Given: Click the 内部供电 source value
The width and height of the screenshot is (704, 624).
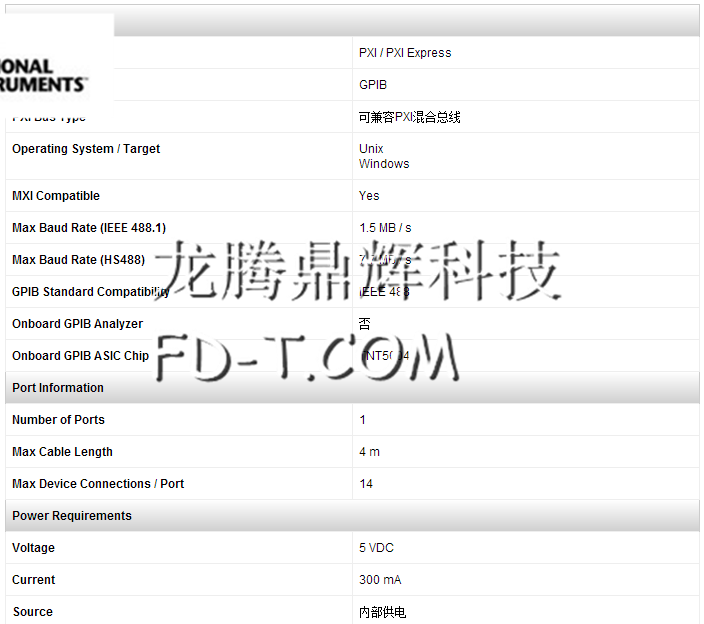Looking at the screenshot, I should (383, 612).
